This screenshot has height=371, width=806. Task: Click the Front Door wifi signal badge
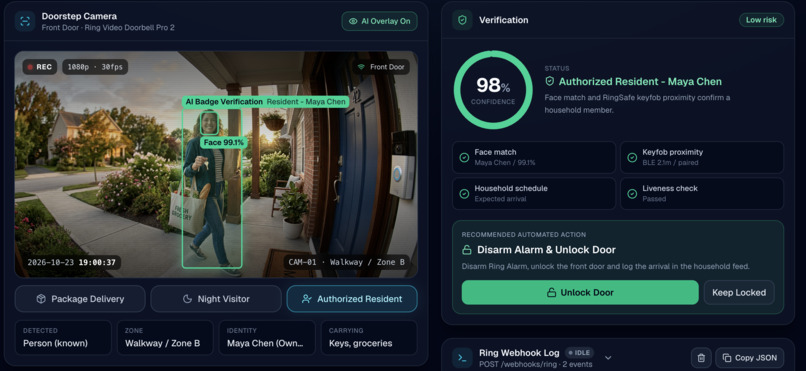click(381, 67)
